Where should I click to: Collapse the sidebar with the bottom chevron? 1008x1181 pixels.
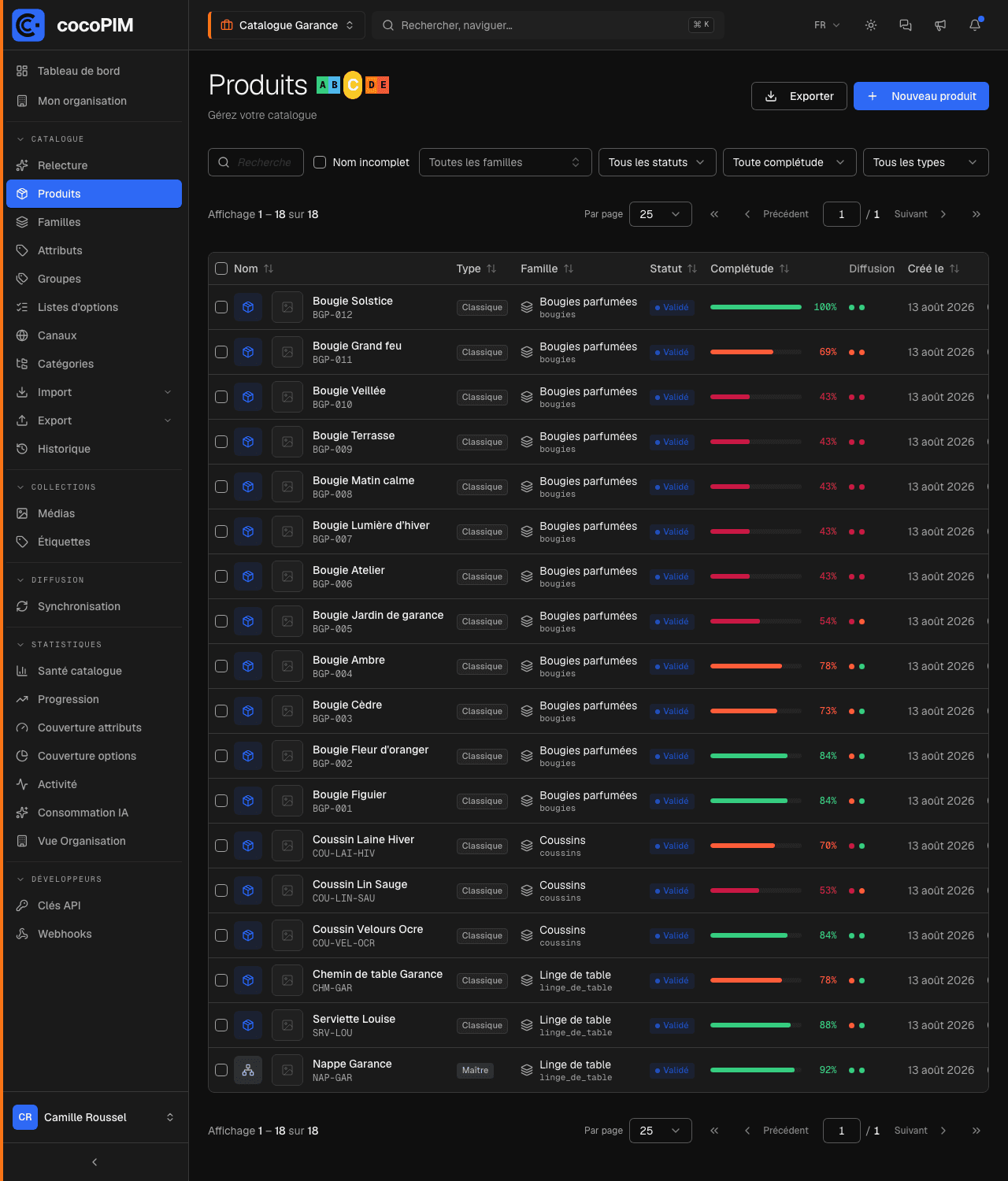(94, 1162)
